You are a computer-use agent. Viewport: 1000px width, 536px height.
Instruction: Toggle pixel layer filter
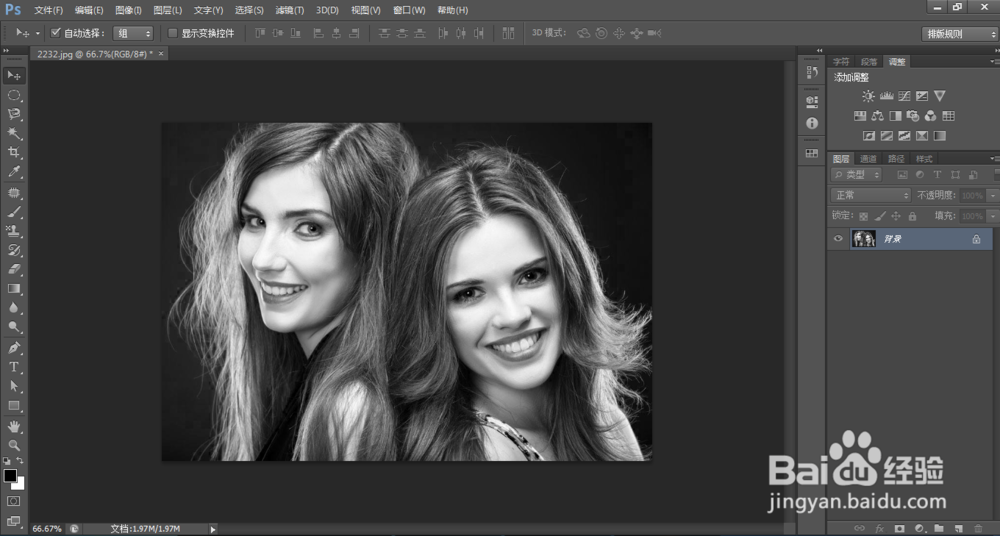click(902, 175)
